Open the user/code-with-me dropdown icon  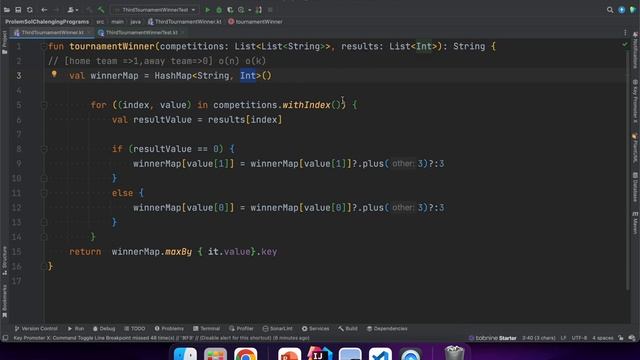tap(73, 10)
